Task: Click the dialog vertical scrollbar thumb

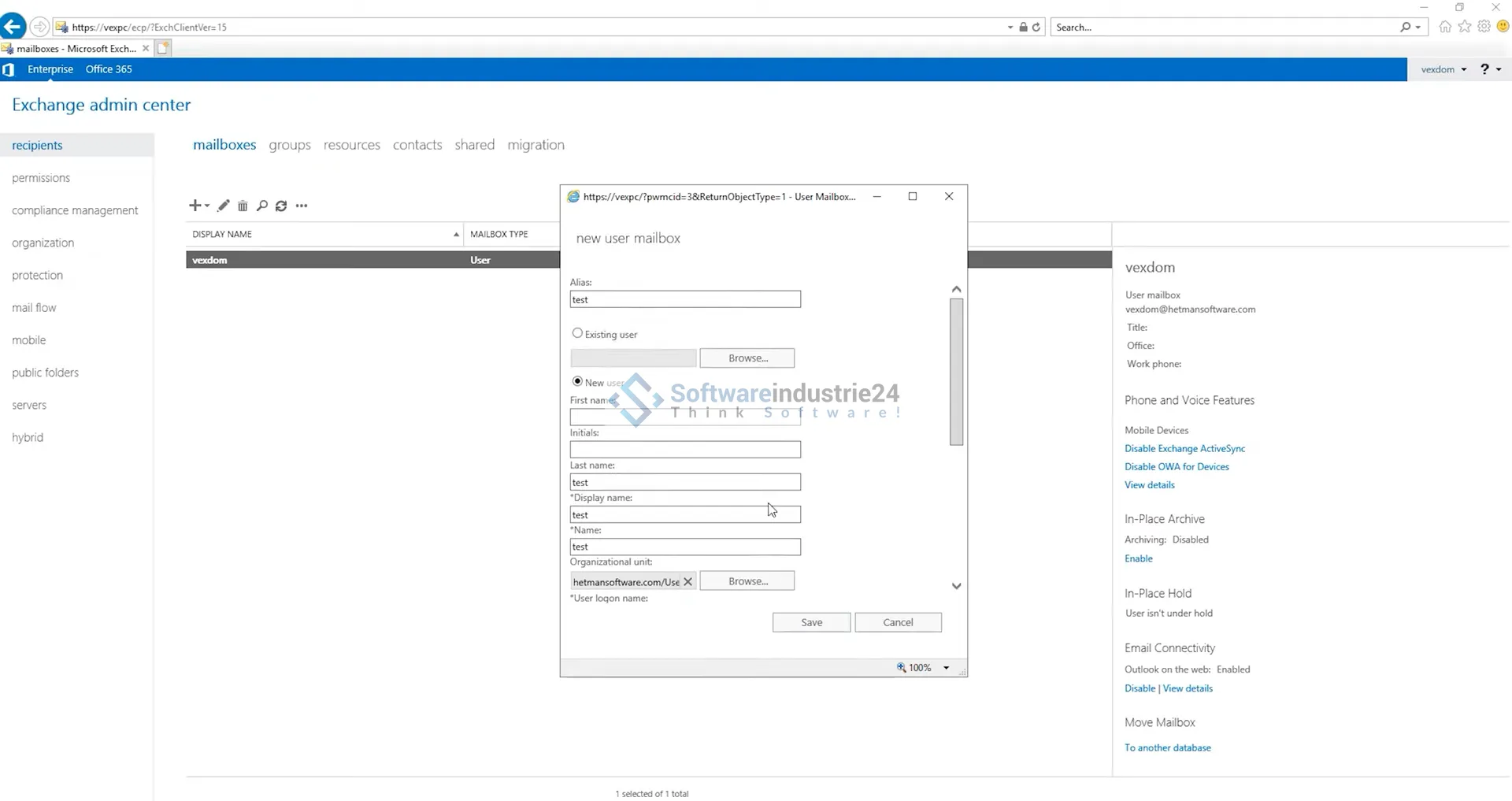Action: point(956,372)
